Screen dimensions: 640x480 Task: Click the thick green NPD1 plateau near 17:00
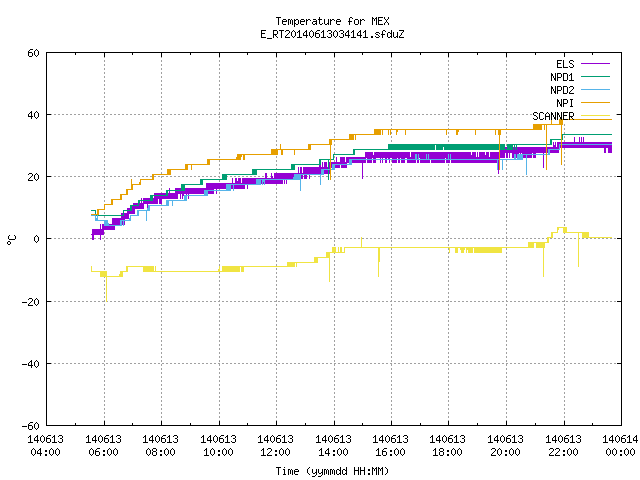449,147
